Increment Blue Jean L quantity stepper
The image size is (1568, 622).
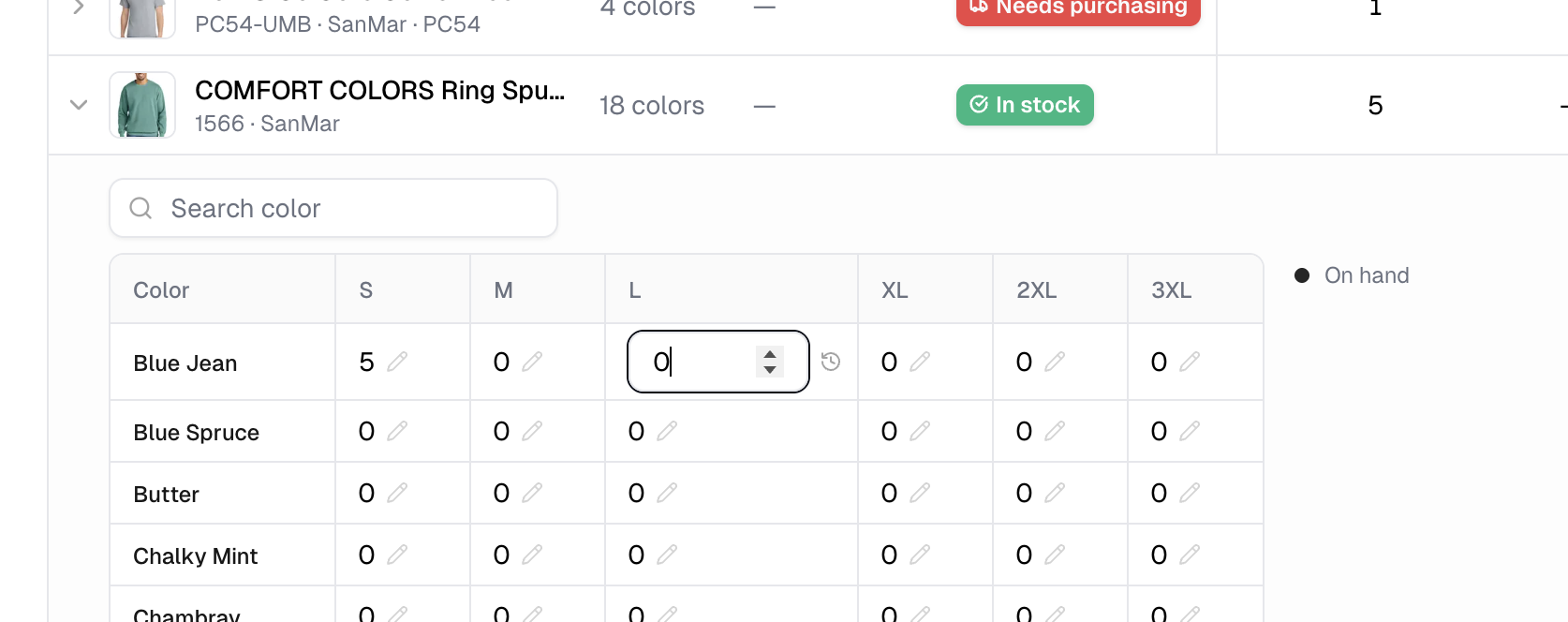770,354
